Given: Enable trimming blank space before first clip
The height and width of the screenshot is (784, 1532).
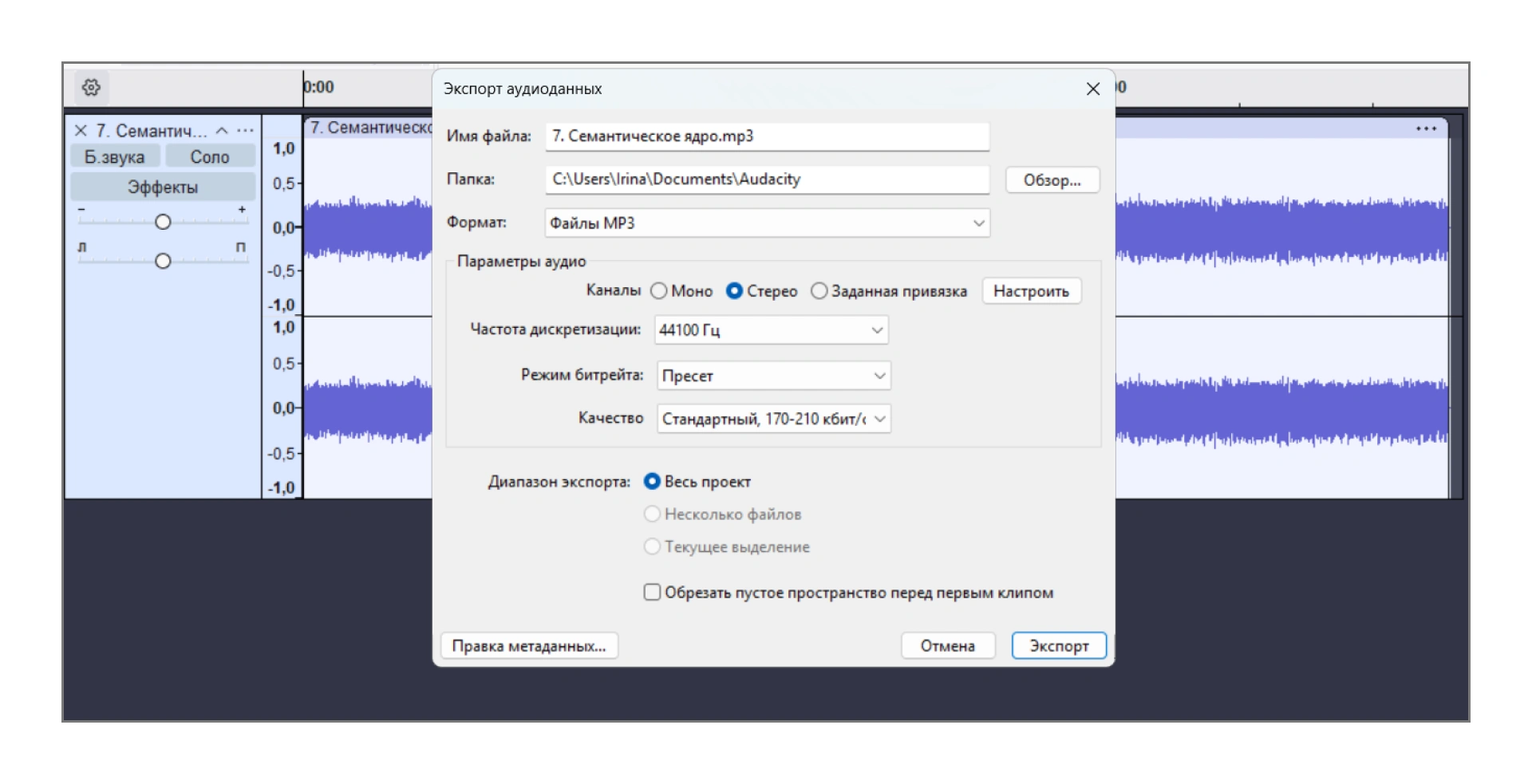Looking at the screenshot, I should [x=652, y=593].
